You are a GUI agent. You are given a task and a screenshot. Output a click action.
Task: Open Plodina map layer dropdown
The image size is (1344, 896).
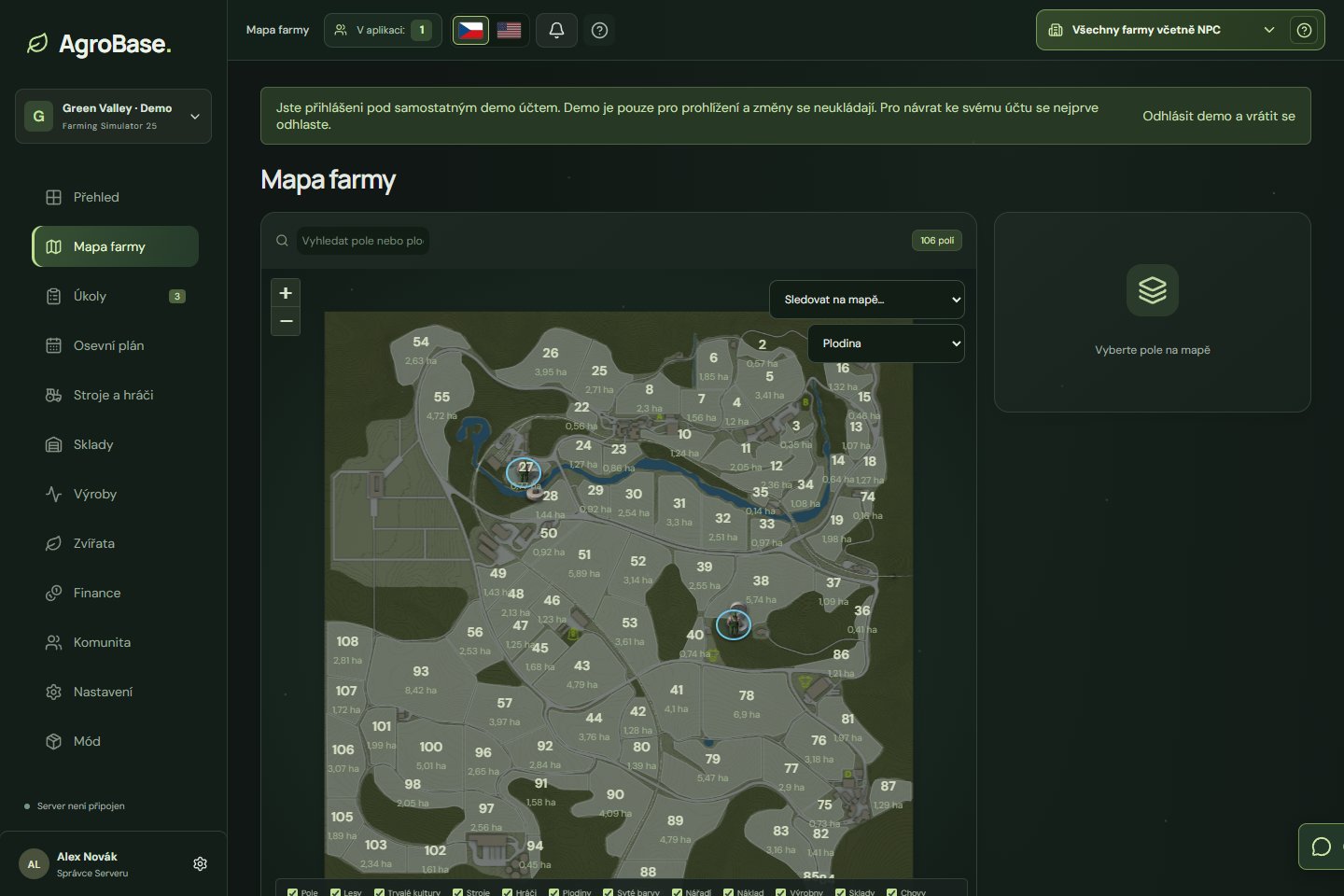(886, 343)
